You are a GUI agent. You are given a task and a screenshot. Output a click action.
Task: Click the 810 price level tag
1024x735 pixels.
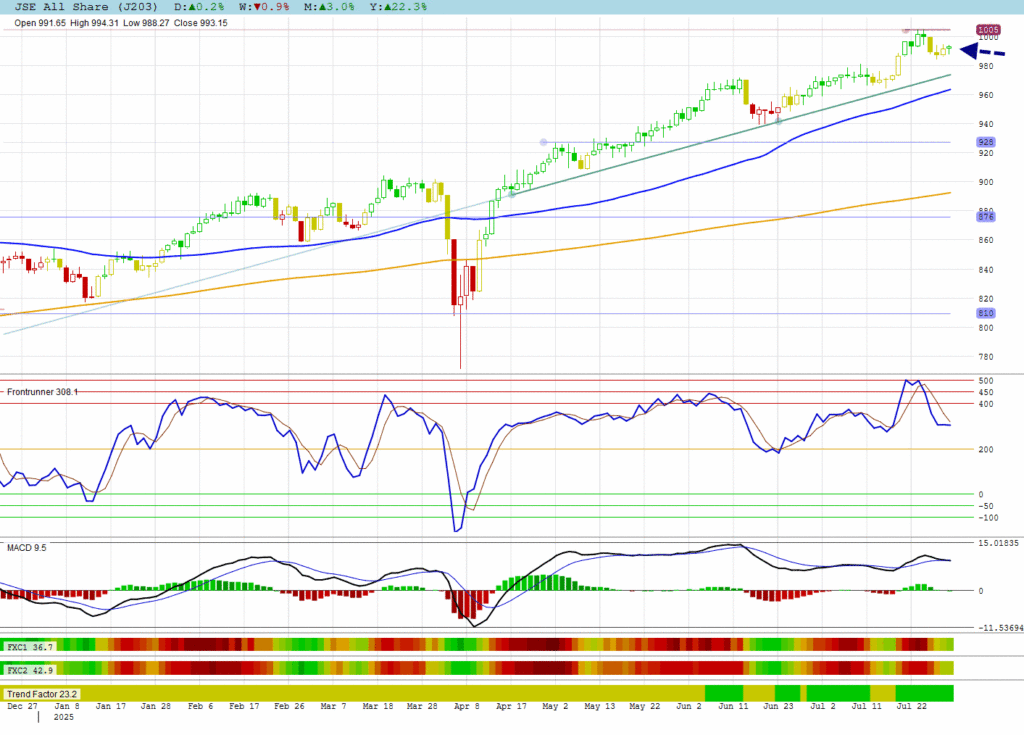[x=985, y=313]
